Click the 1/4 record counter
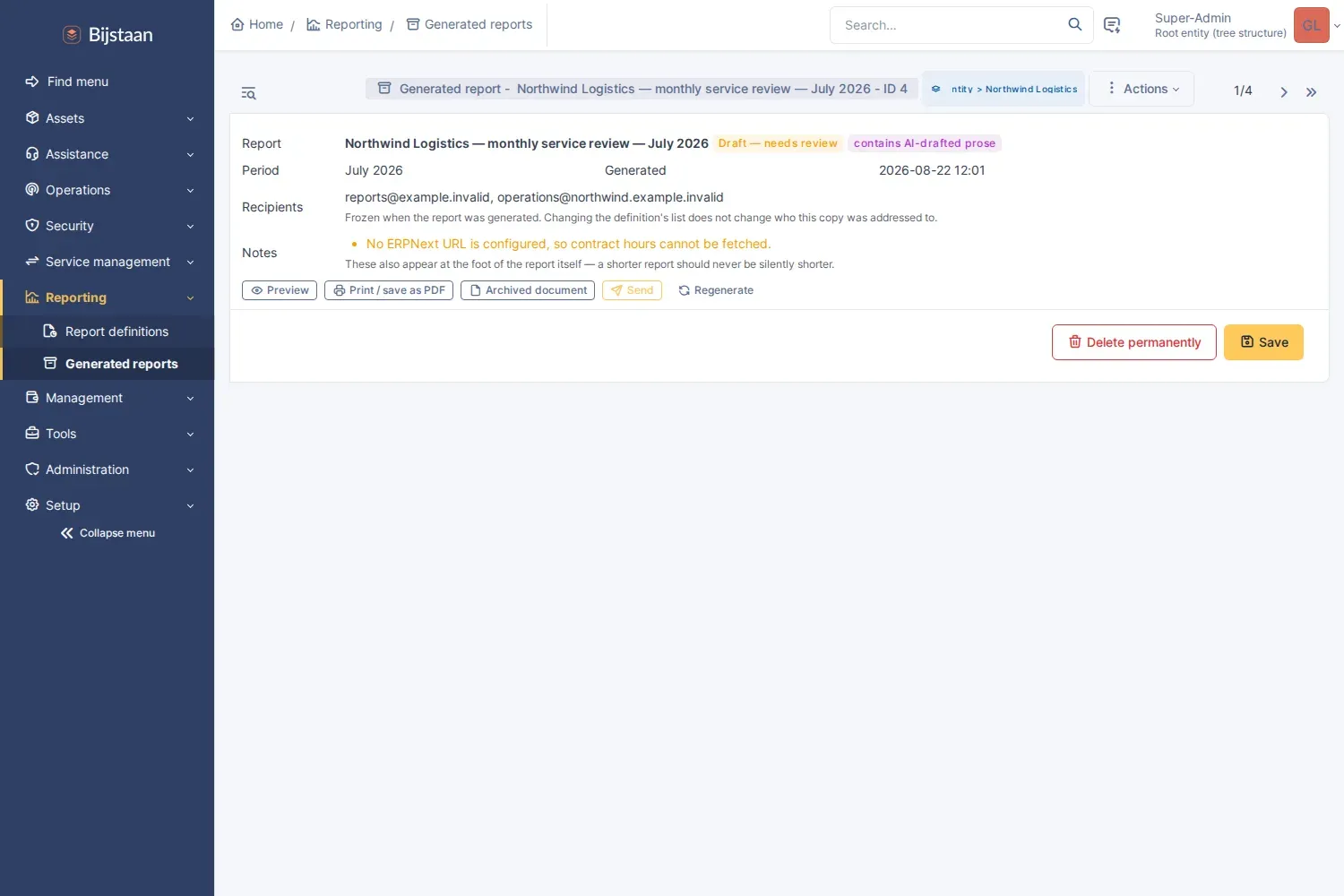Image resolution: width=1344 pixels, height=896 pixels. pos(1243,90)
